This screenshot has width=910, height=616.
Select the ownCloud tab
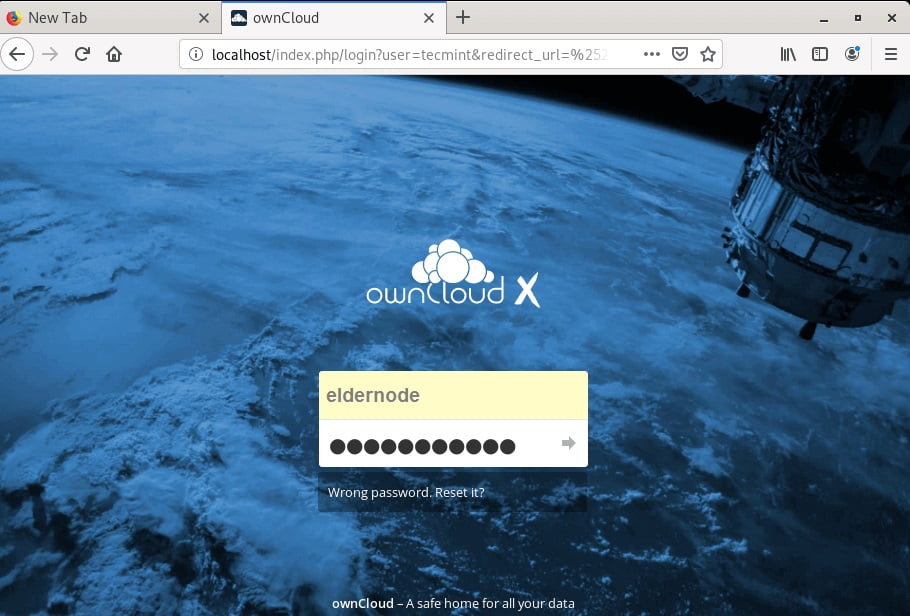point(320,17)
